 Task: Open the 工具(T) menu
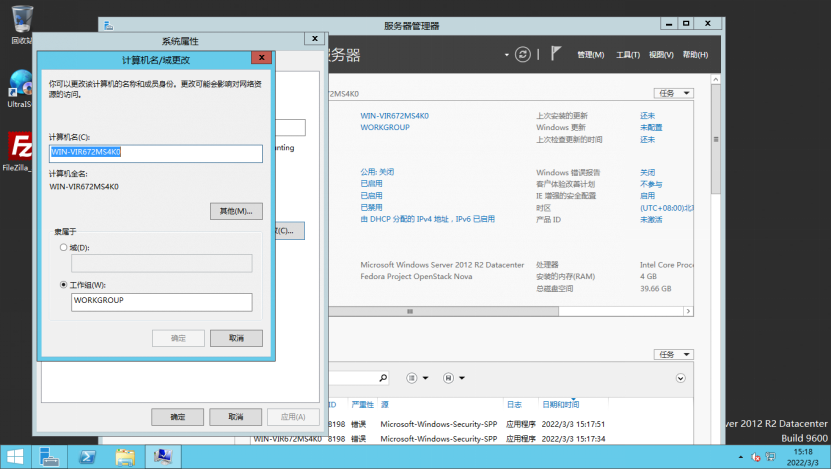point(628,55)
